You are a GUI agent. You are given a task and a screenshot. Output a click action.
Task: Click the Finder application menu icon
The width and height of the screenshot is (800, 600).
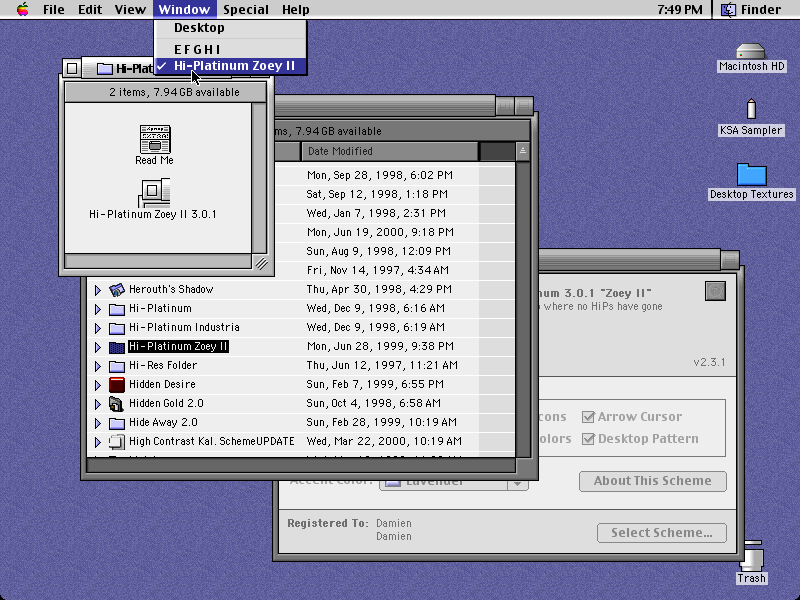(728, 9)
